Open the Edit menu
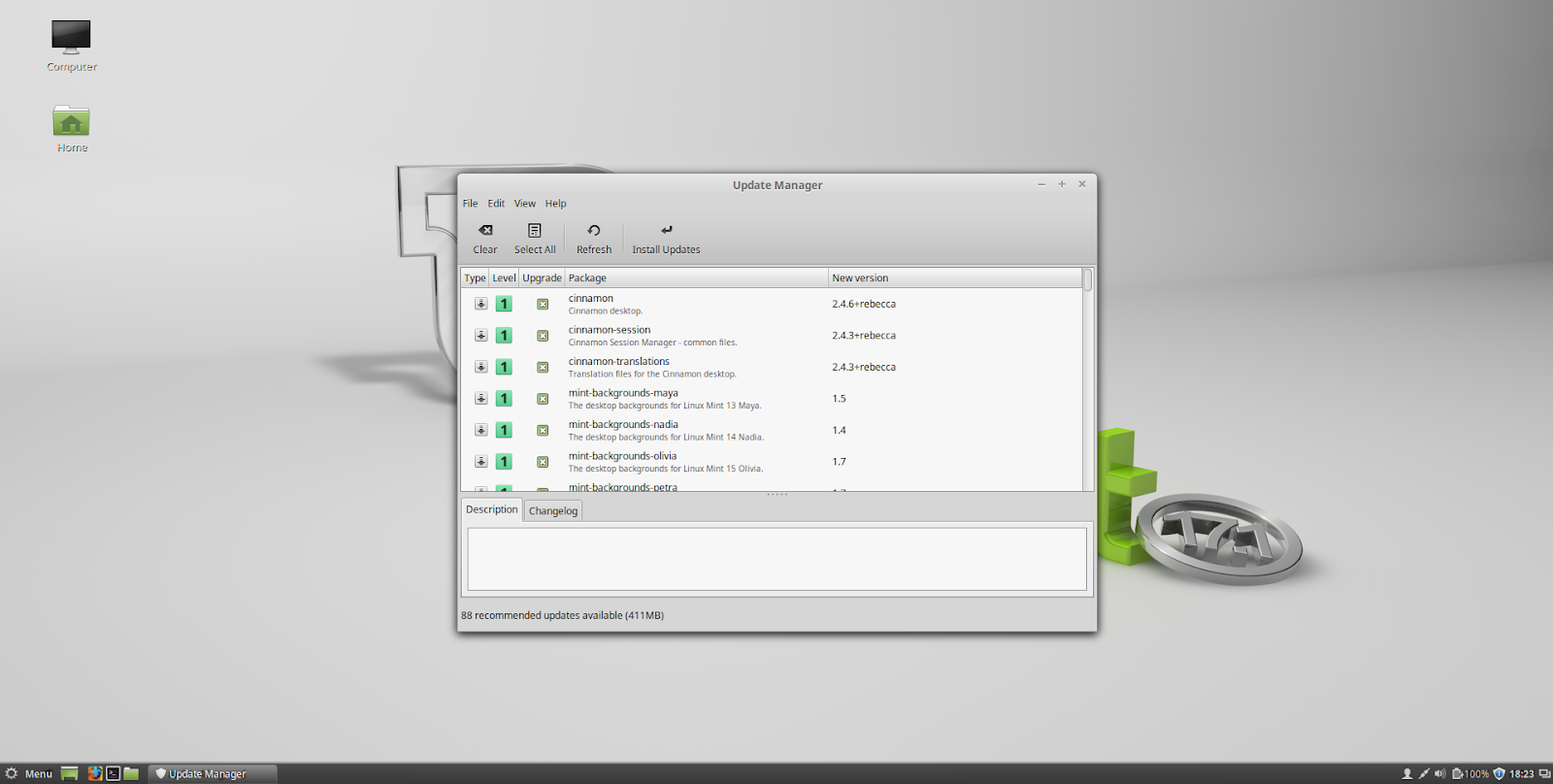This screenshot has height=784, width=1553. point(496,204)
